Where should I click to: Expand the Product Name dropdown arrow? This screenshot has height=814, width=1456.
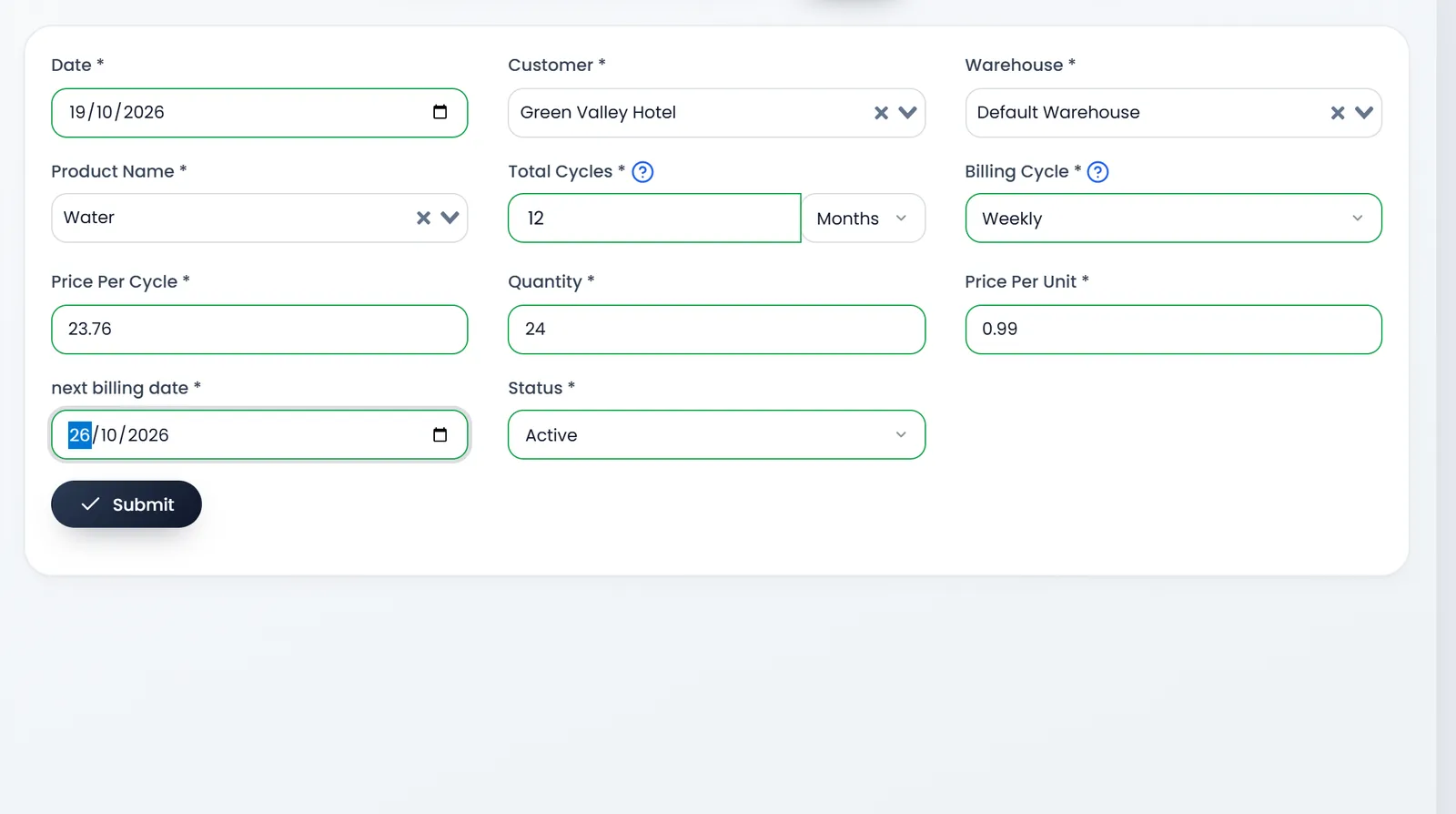[x=450, y=218]
